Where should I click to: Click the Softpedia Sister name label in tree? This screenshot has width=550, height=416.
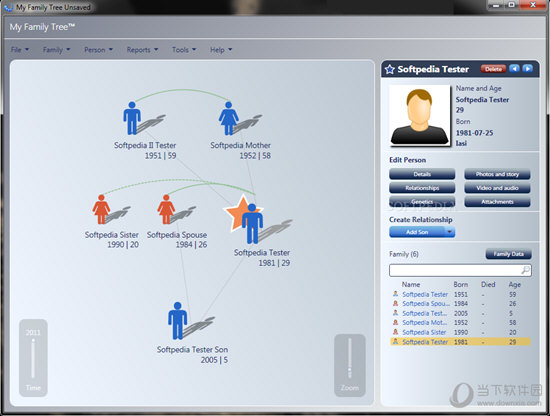pos(112,235)
